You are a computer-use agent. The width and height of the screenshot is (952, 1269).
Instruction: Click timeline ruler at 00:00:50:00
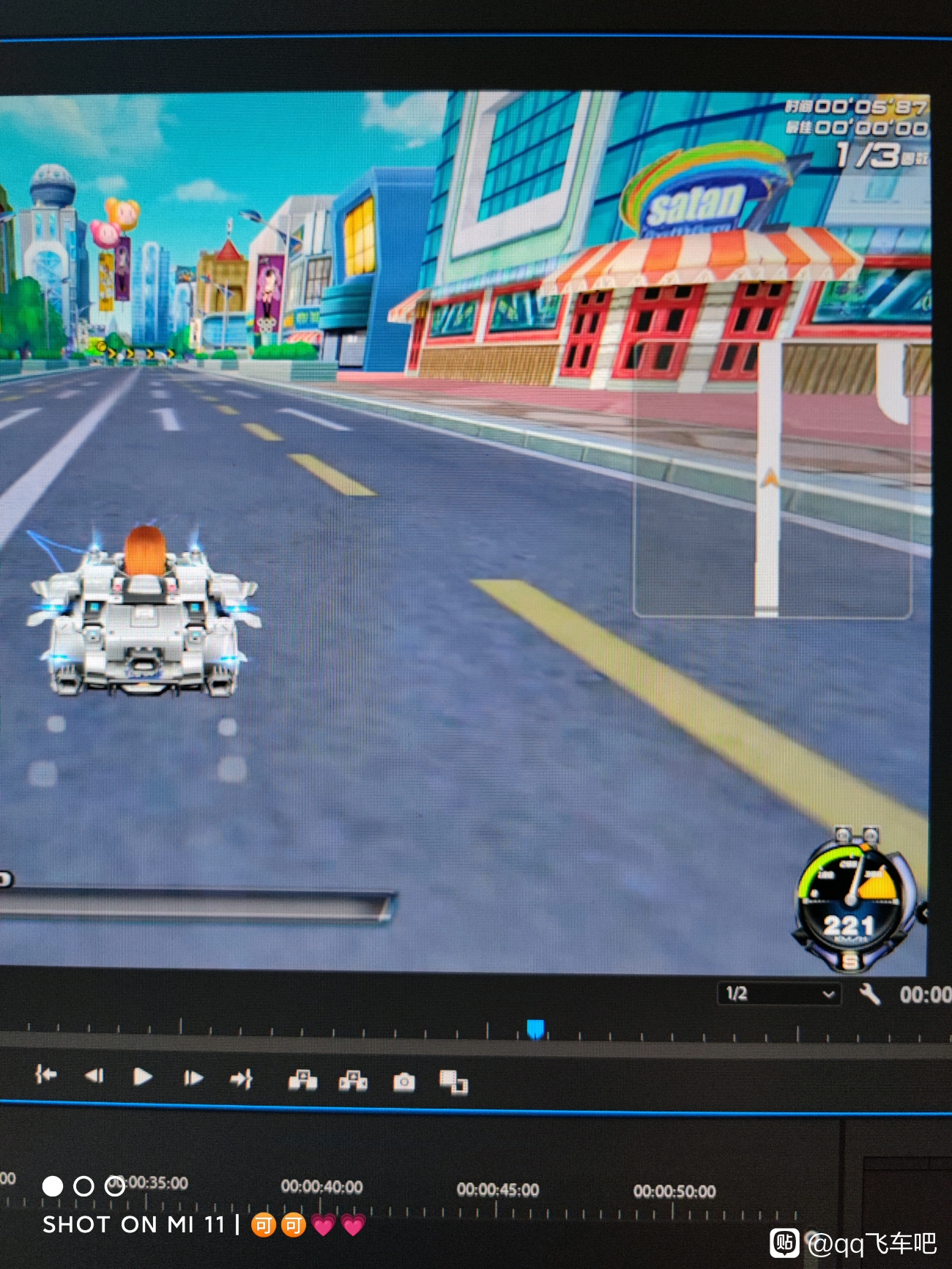point(674,1191)
